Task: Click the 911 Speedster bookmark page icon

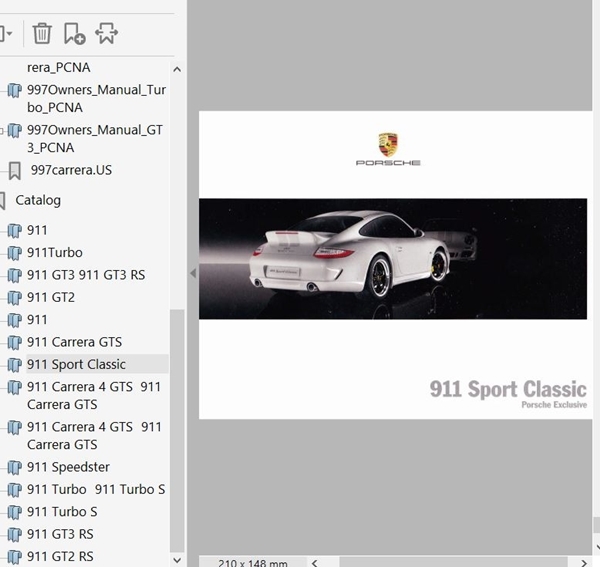Action: tap(15, 468)
